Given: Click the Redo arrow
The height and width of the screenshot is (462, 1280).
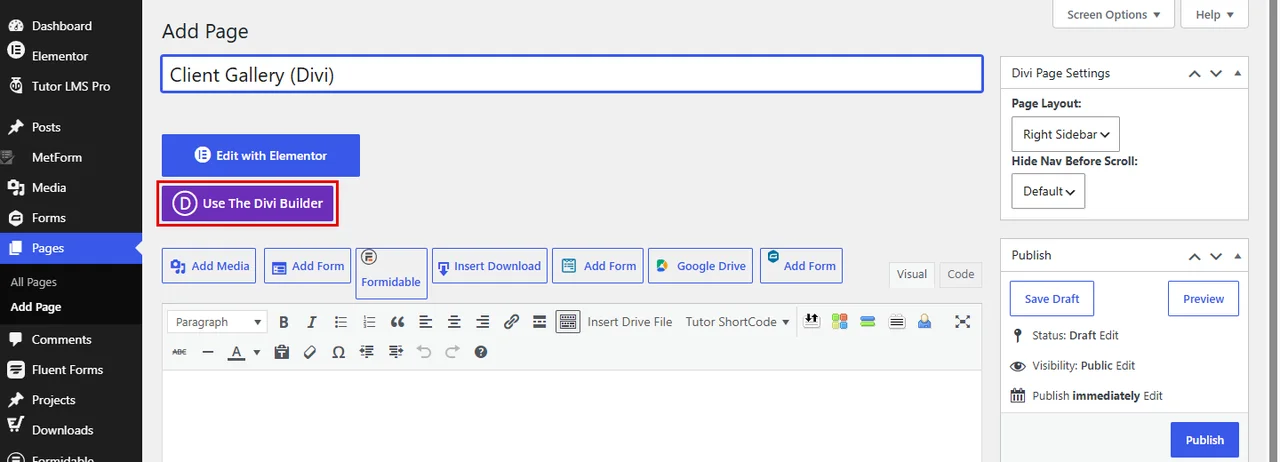Looking at the screenshot, I should 452,352.
